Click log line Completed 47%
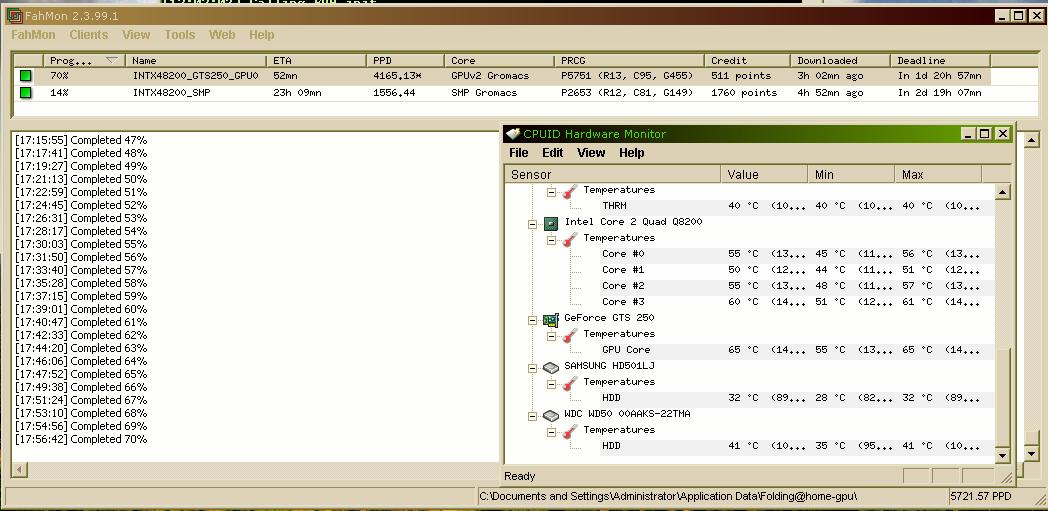Image resolution: width=1048 pixels, height=511 pixels. click(81, 140)
